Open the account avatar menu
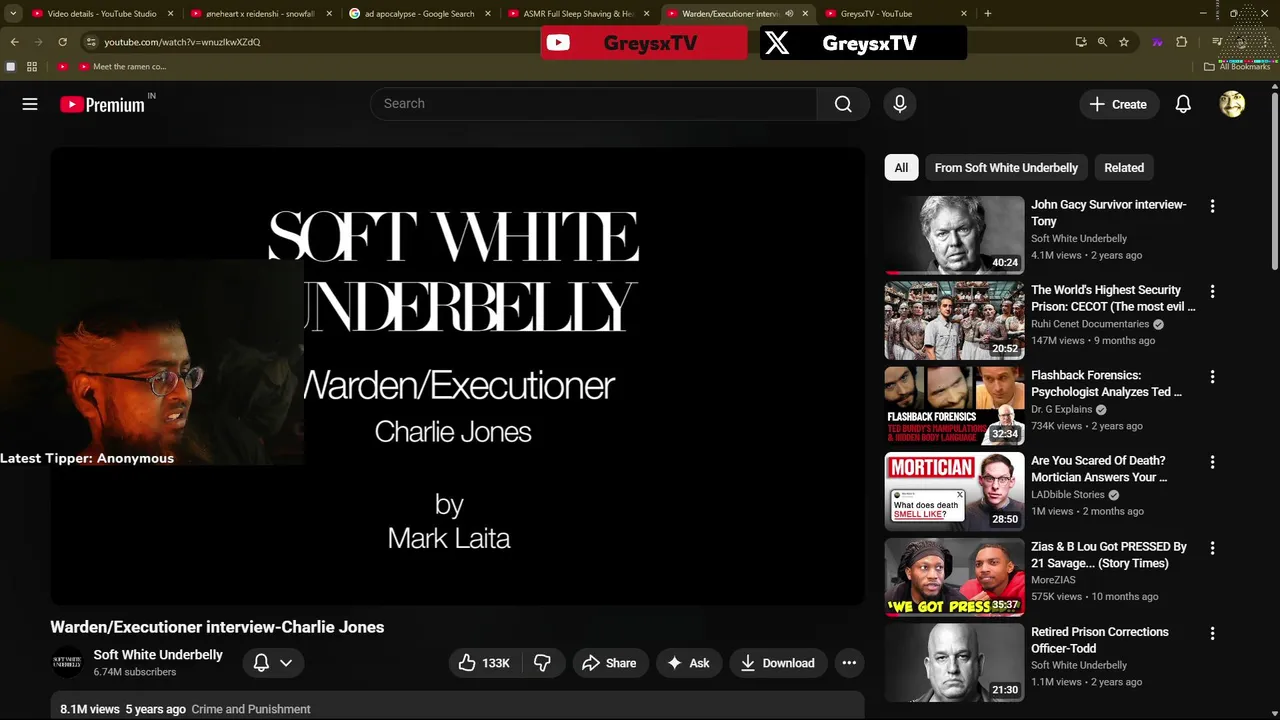1280x720 pixels. pos(1232,104)
